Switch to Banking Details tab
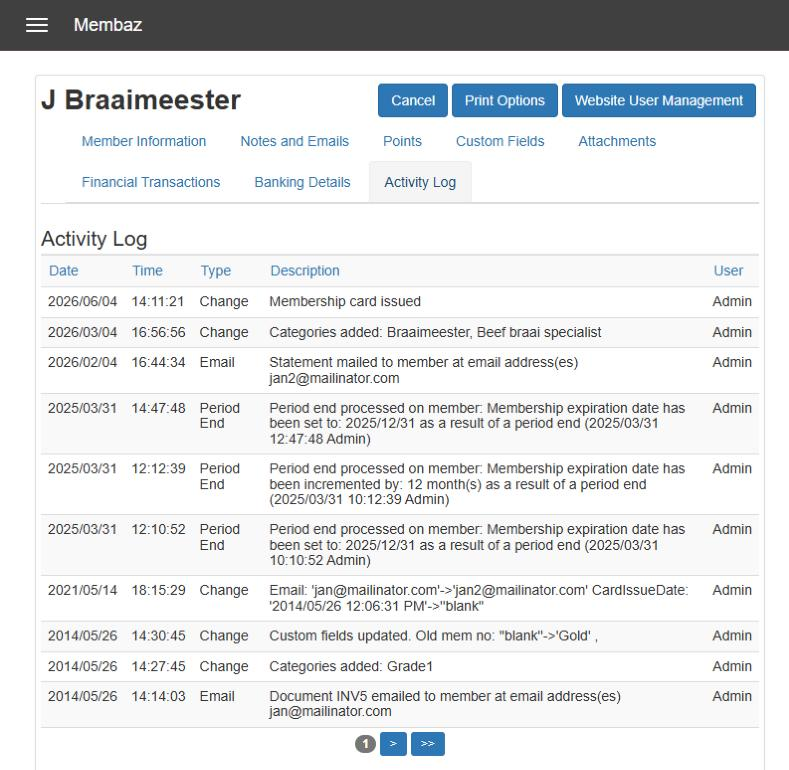The image size is (789, 770). [302, 182]
